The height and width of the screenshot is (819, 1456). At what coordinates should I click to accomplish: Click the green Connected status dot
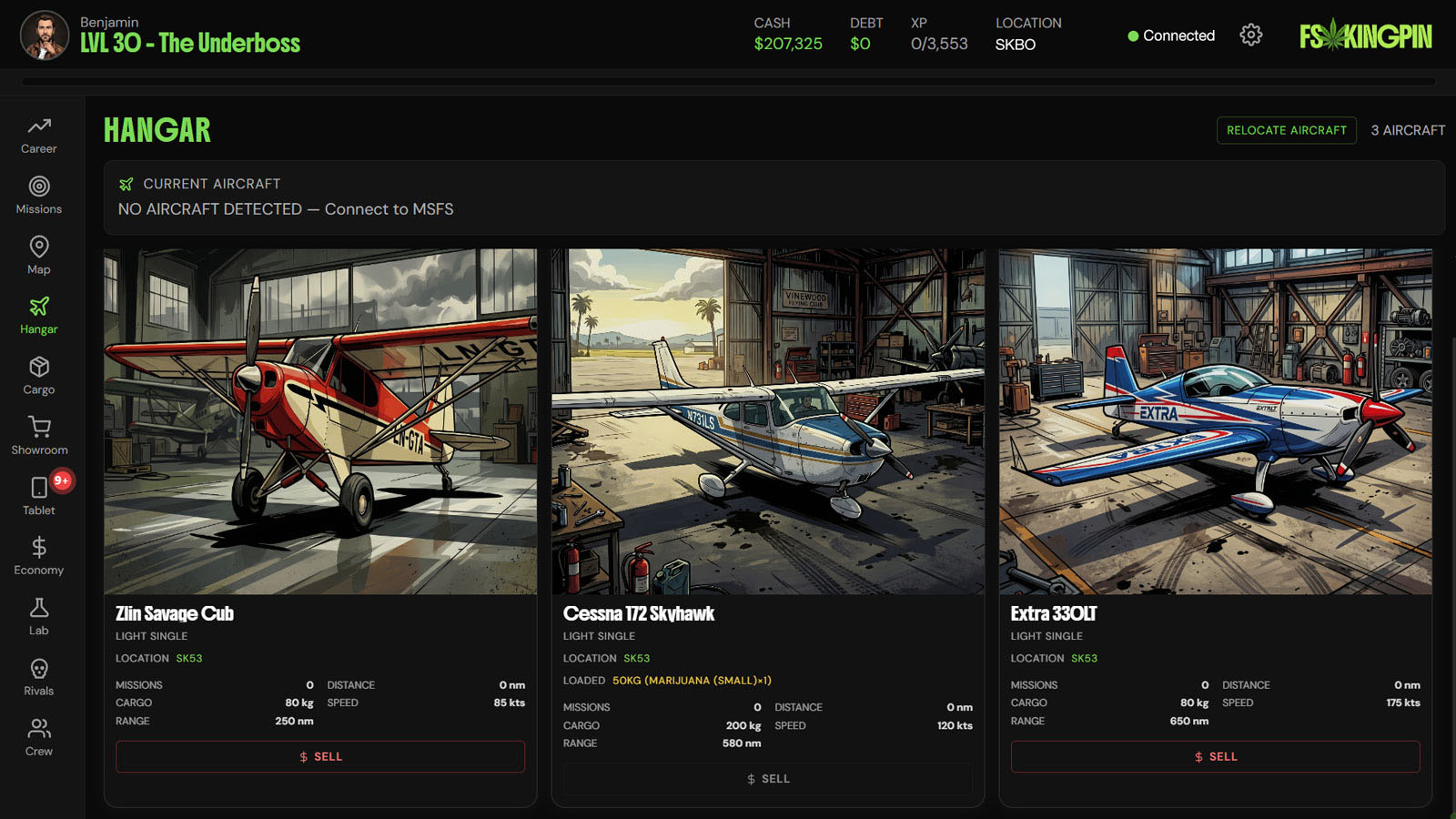(1133, 36)
